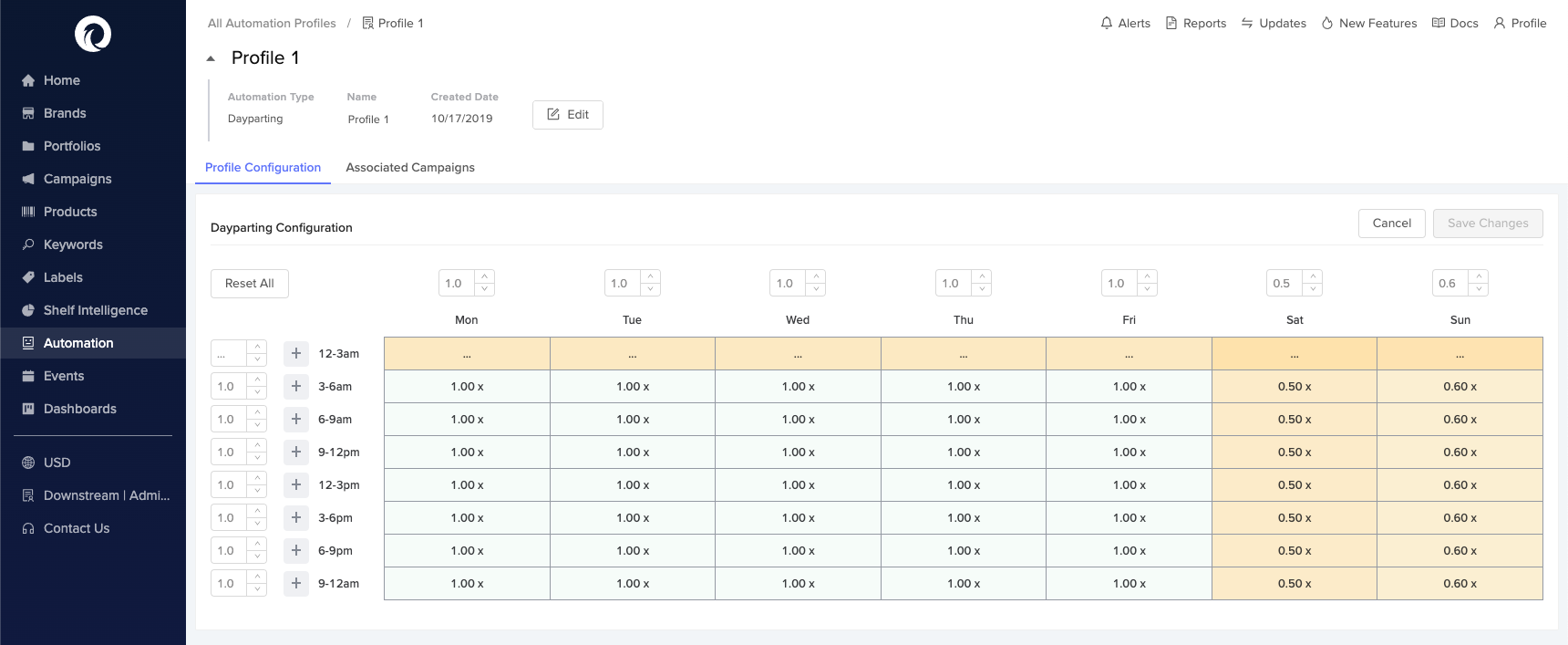Open New Features flame icon
Screen dimensions: 1568x645
tap(1327, 23)
